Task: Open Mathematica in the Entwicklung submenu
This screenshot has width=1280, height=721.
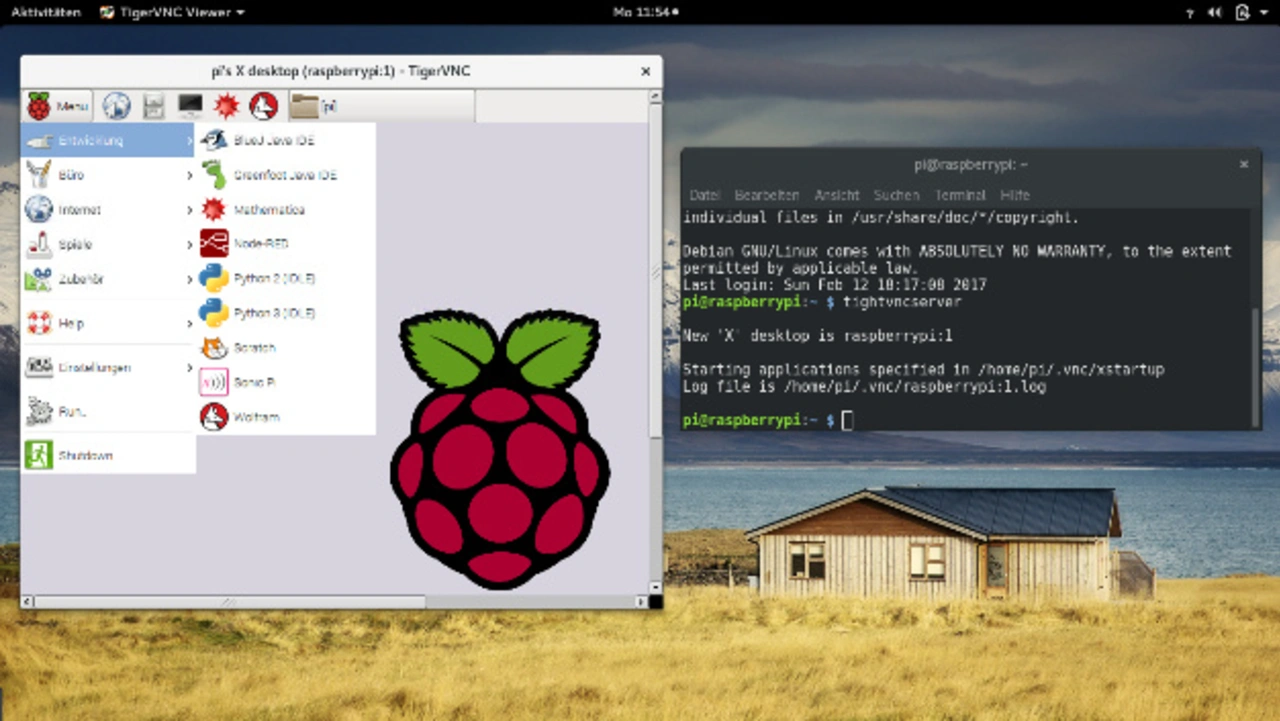Action: [286, 210]
